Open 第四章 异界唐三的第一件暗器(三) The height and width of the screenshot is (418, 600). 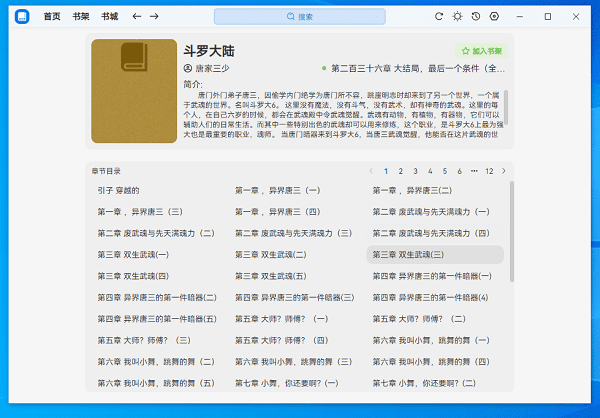pyautogui.click(x=297, y=297)
